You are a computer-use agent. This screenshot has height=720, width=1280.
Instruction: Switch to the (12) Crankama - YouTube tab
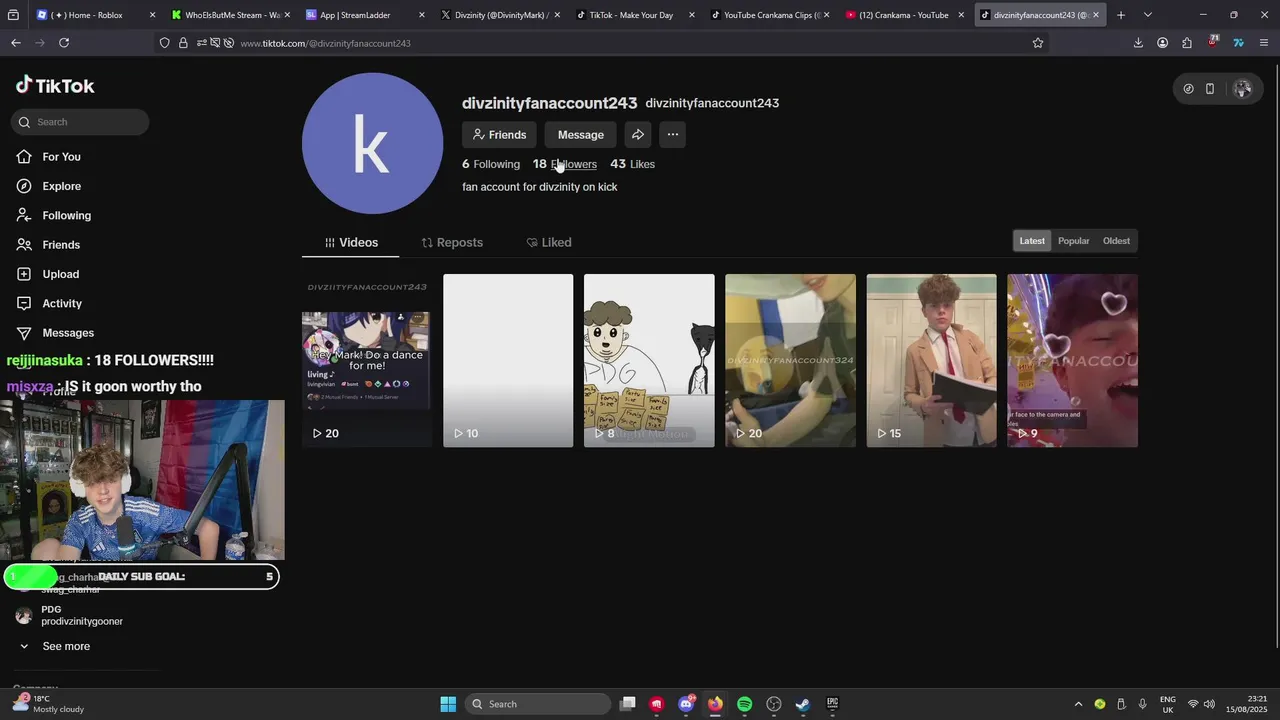905,15
